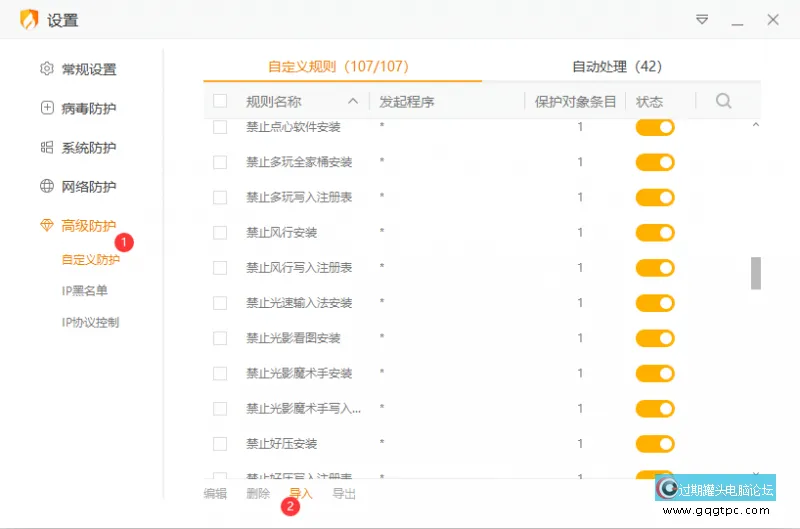Select rule name 禁止多玩全家桶安装
The width and height of the screenshot is (800, 529).
(299, 162)
